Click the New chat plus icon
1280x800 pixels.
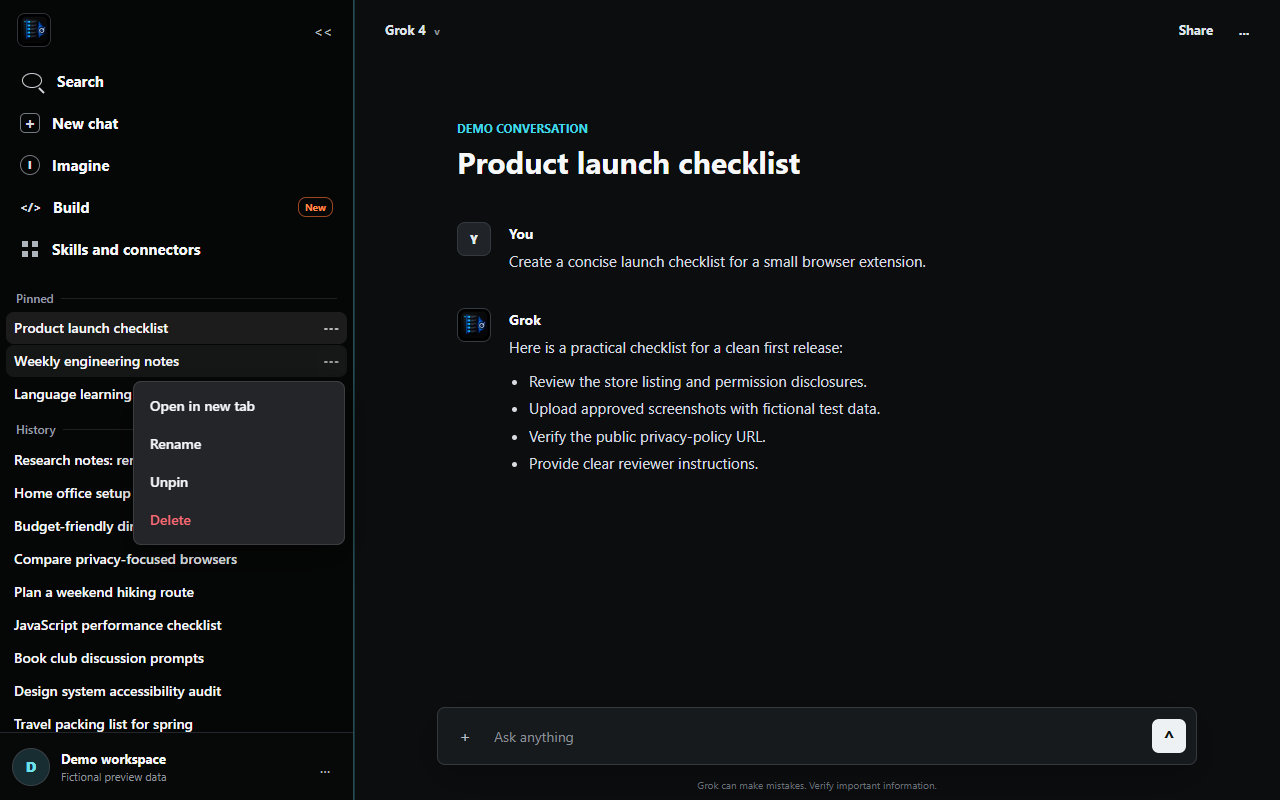point(30,124)
